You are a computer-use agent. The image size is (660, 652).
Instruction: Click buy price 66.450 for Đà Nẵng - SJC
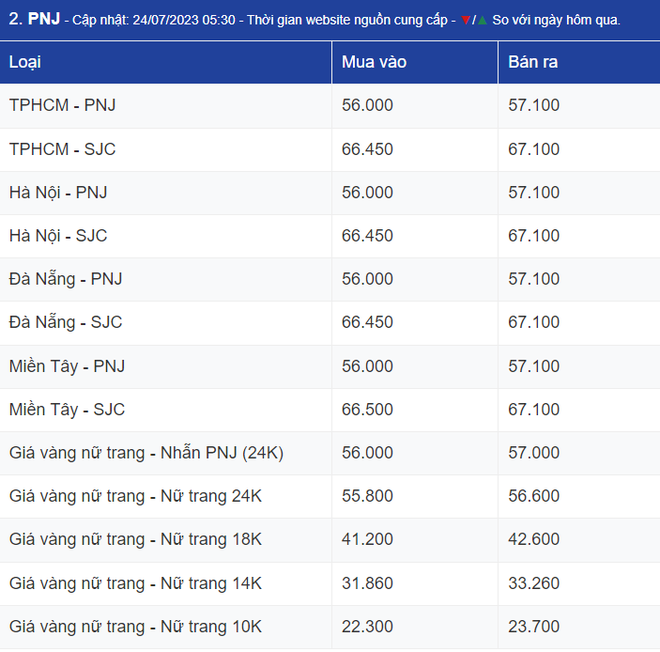tap(367, 322)
